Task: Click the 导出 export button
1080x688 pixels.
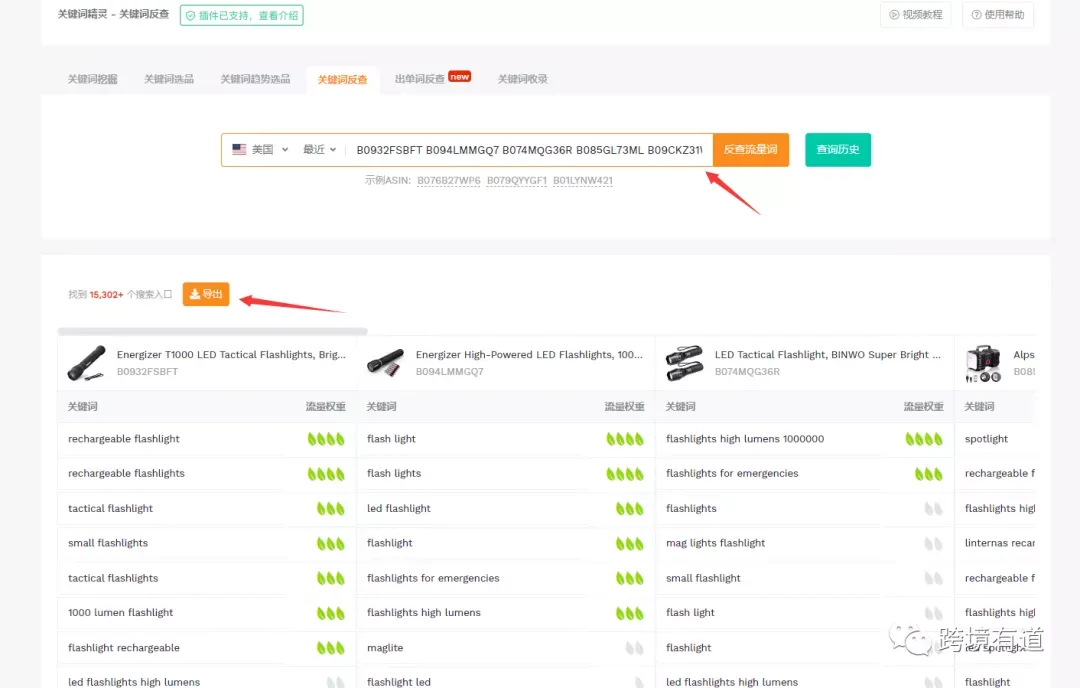Action: 206,294
